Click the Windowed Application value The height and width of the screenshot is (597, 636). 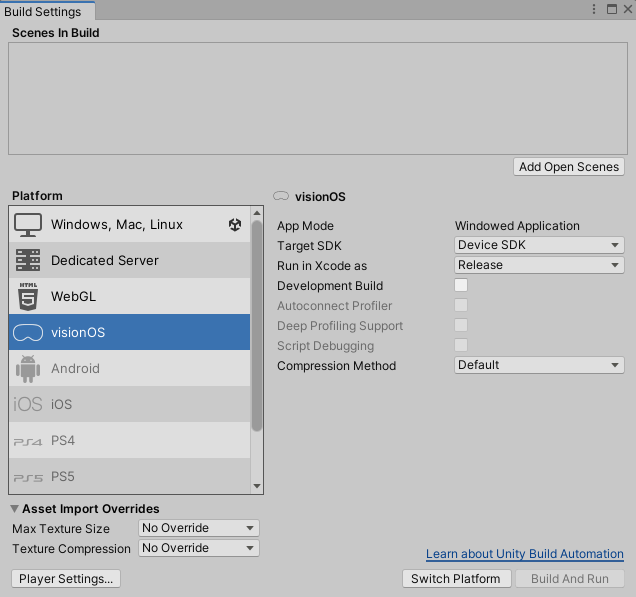[517, 225]
